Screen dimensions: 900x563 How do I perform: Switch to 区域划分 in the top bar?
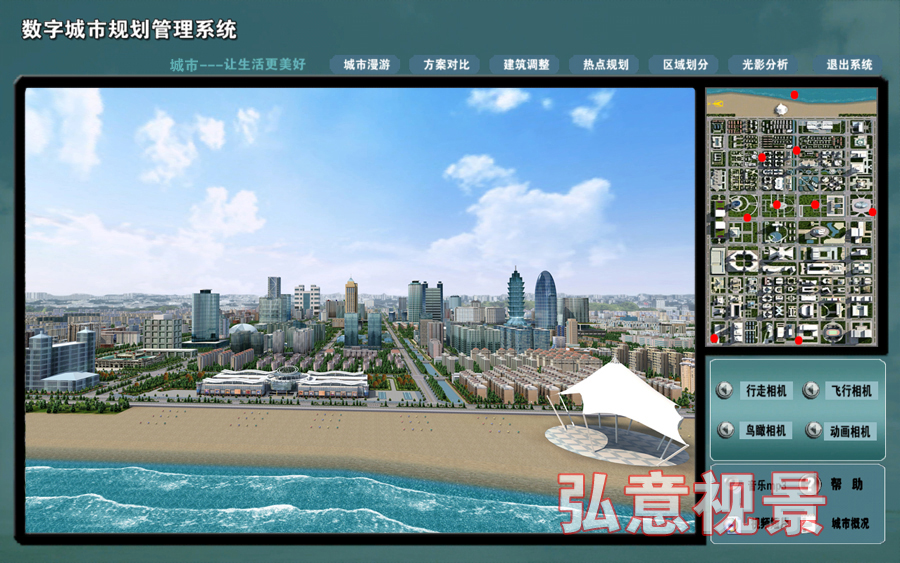coord(685,65)
